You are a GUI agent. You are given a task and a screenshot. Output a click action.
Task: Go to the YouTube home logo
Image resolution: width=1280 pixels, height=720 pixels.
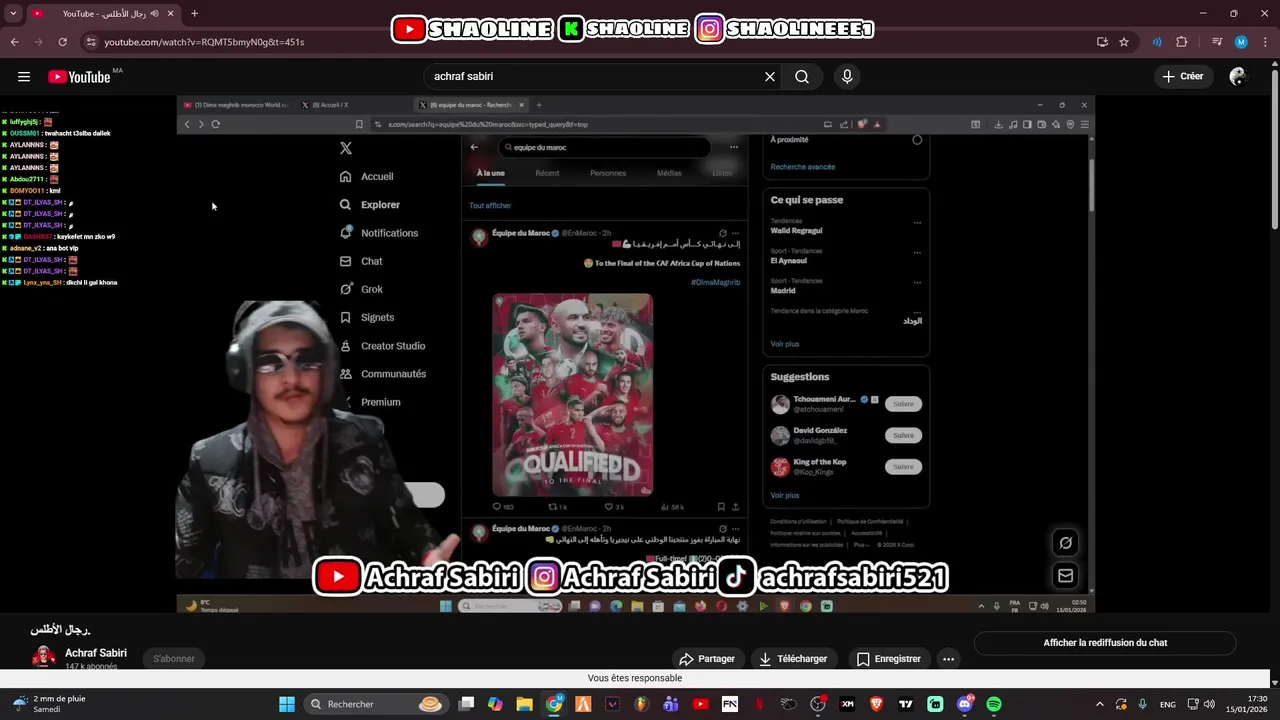coord(79,77)
